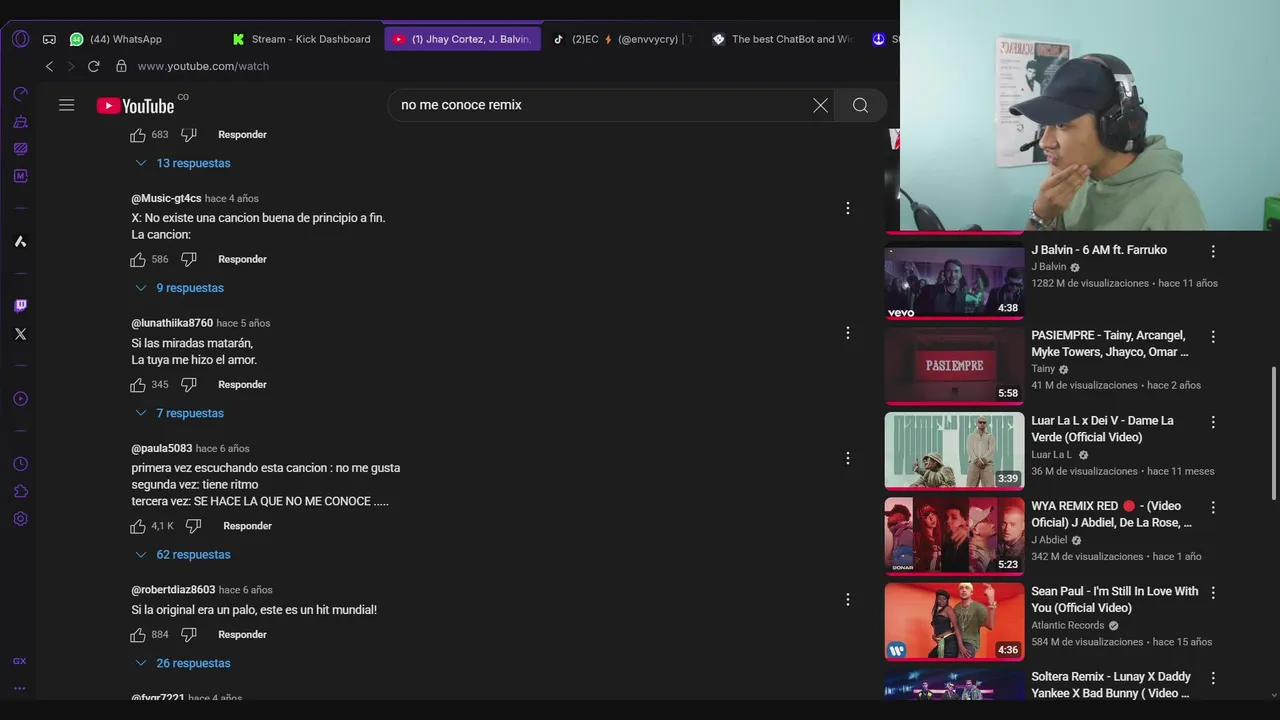
Task: Like @robertdiaz8603 comment with 884 likes
Action: tap(138, 634)
